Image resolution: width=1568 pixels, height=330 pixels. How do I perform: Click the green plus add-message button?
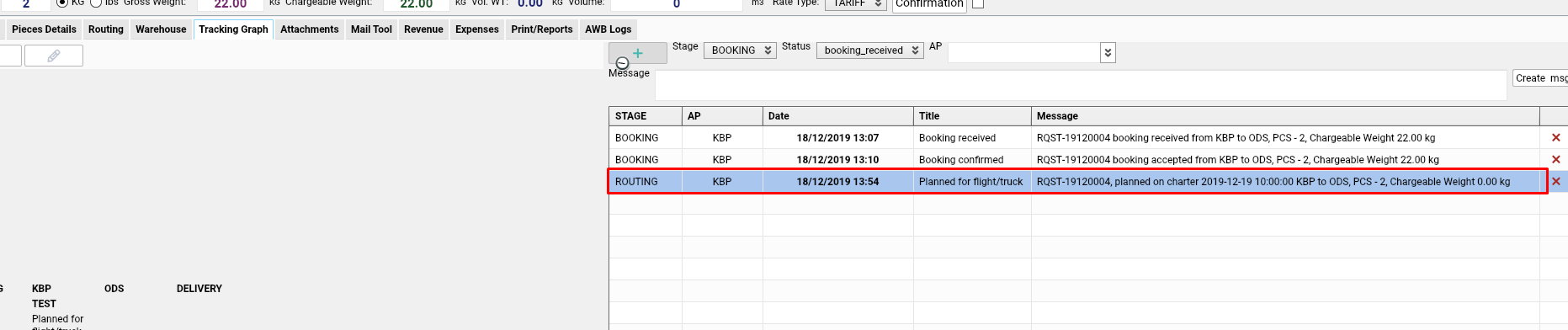pyautogui.click(x=638, y=52)
